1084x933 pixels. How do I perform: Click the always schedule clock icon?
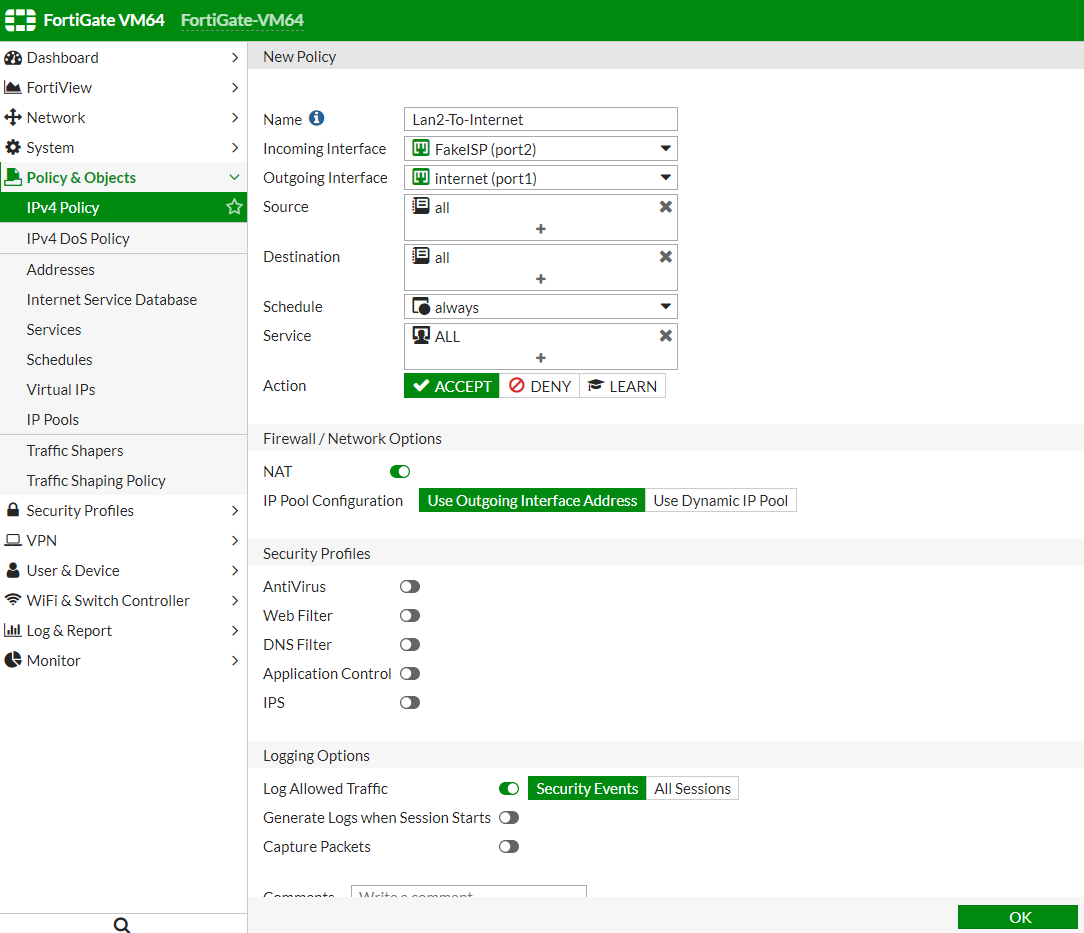coord(421,306)
